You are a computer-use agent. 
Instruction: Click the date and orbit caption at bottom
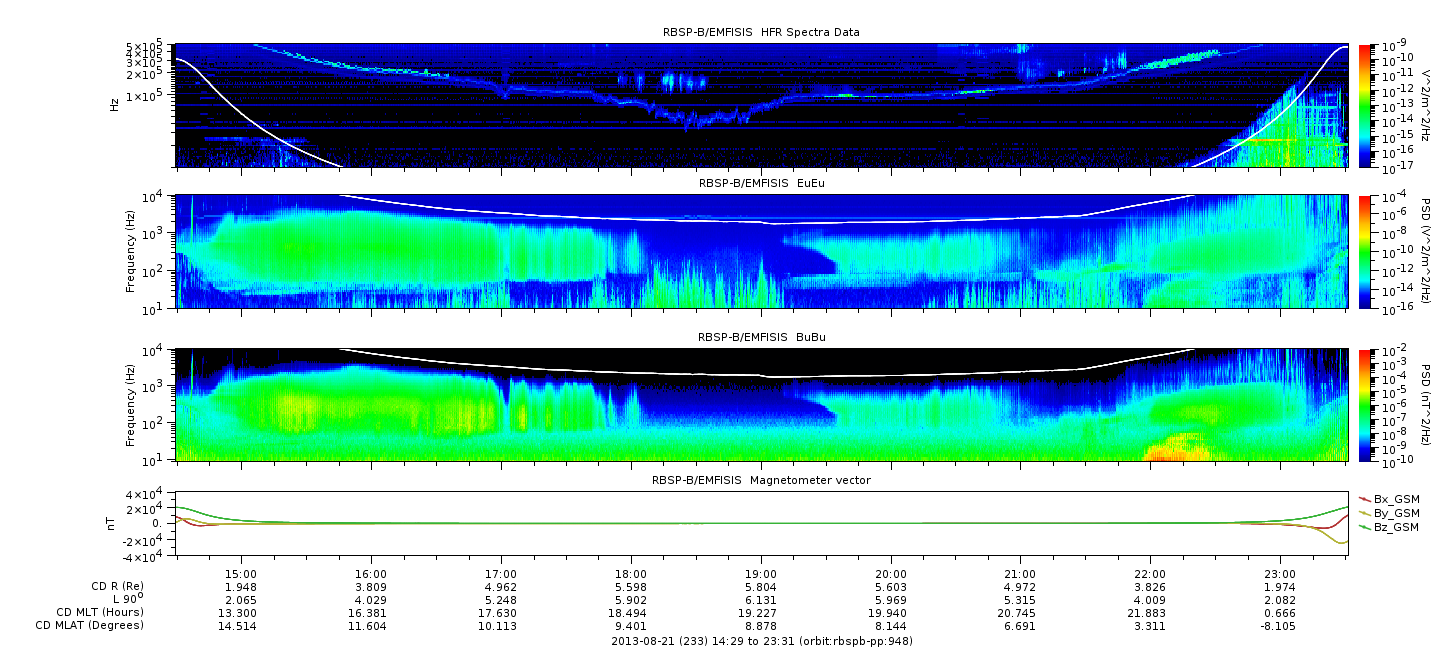click(761, 641)
